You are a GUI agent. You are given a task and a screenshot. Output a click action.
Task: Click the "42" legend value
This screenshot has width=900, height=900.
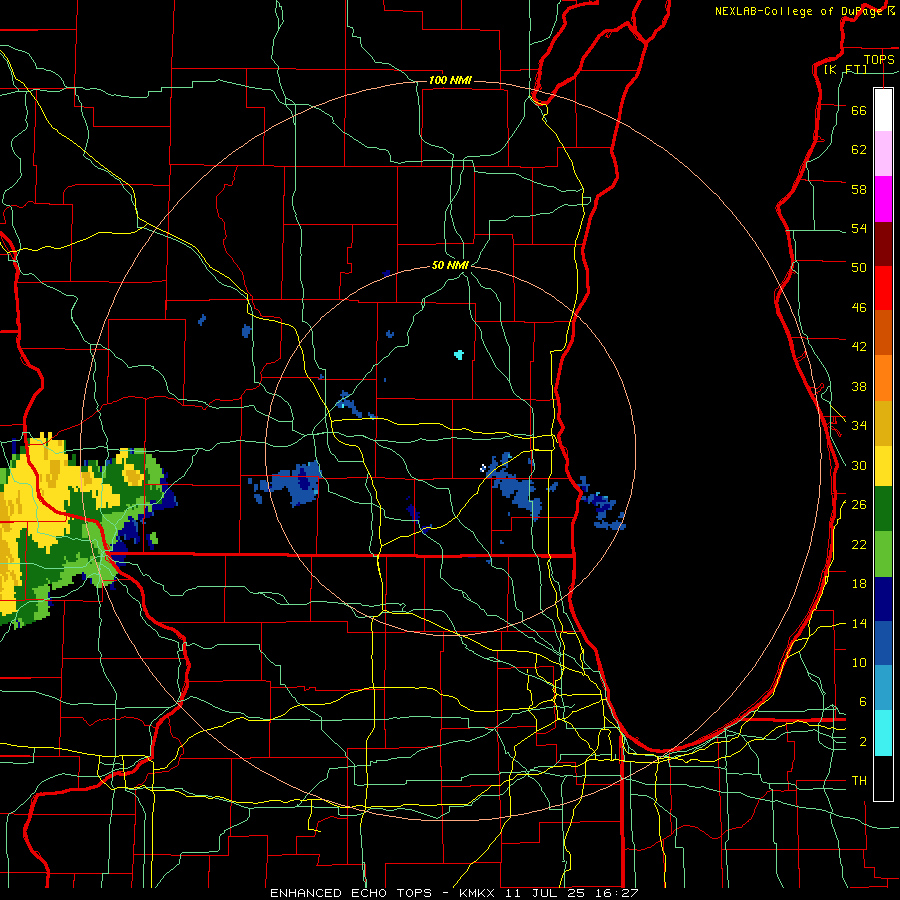click(859, 346)
